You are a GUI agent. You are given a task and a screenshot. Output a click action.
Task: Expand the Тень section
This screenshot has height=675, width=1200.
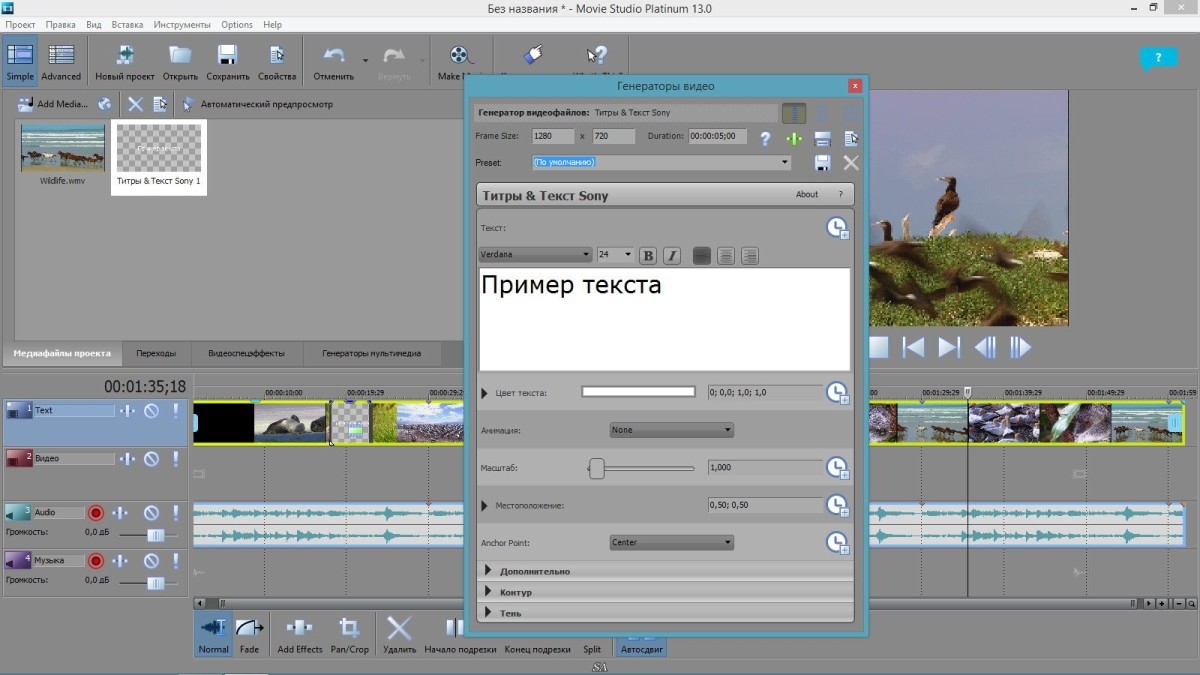click(x=488, y=613)
